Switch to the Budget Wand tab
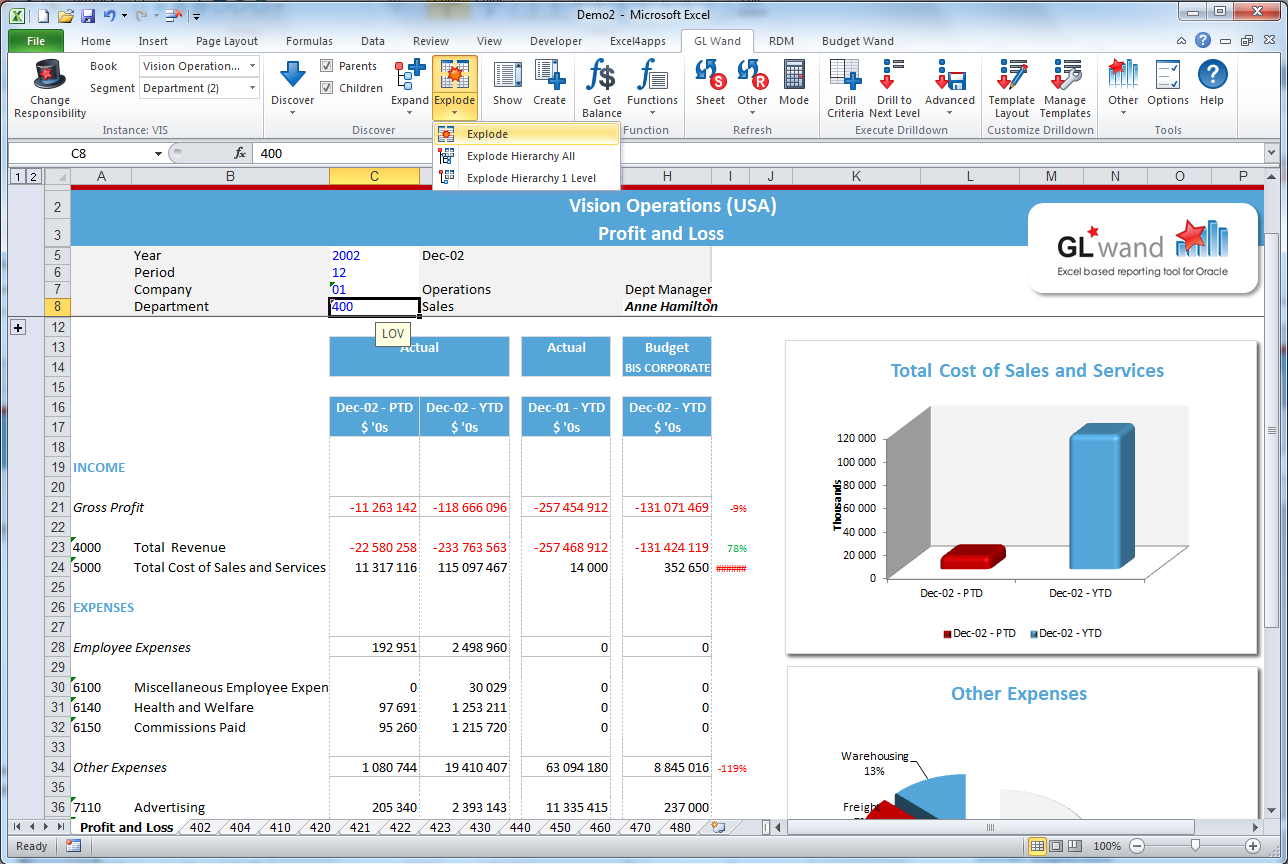 tap(857, 41)
